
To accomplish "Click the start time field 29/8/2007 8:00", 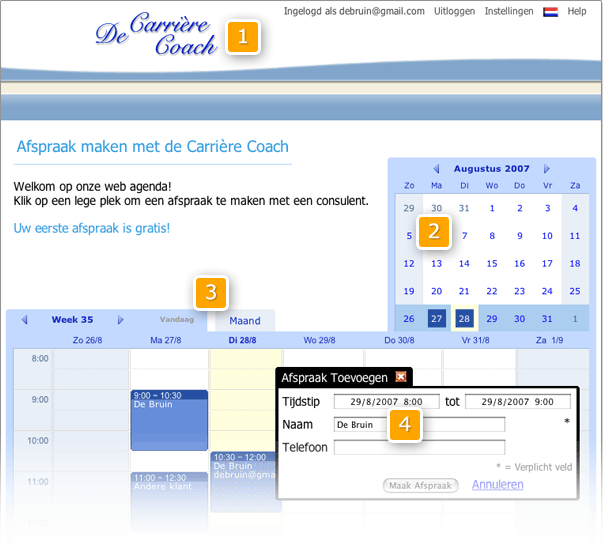I will (x=386, y=402).
